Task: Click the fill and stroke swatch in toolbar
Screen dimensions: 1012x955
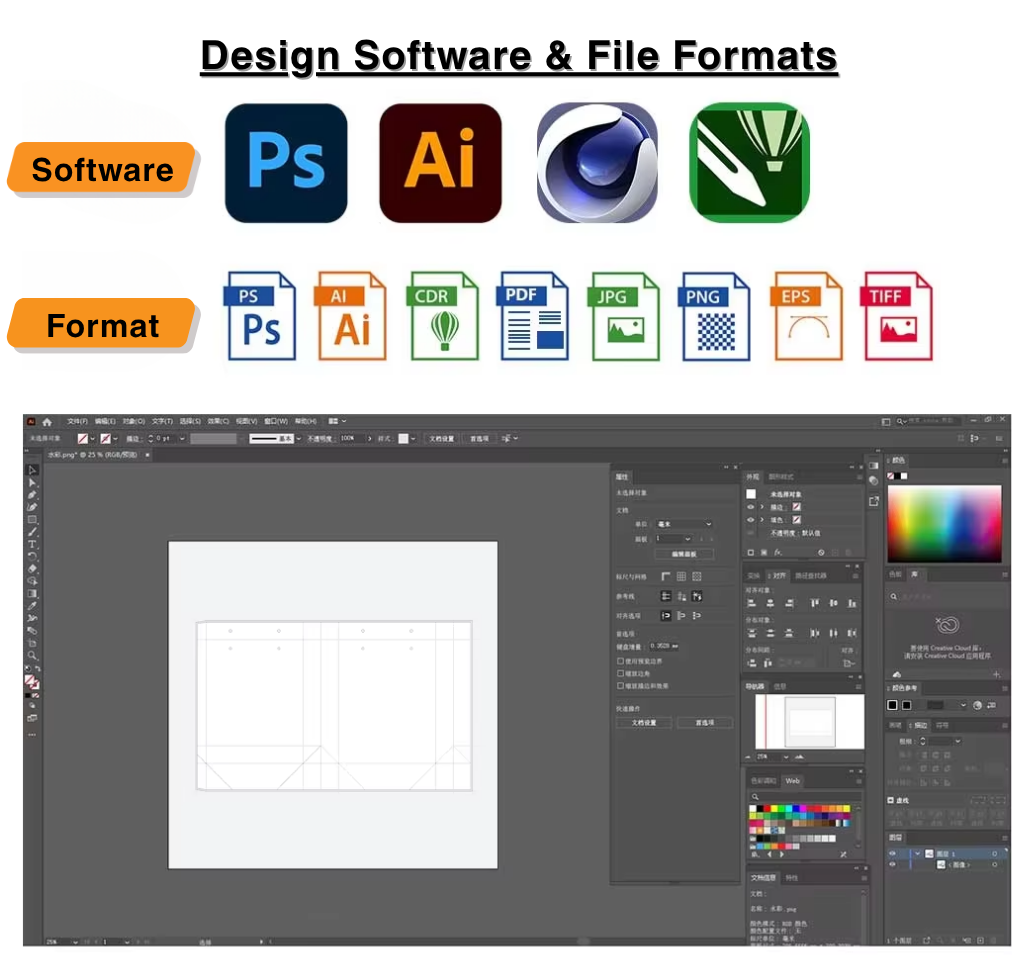Action: pos(32,681)
